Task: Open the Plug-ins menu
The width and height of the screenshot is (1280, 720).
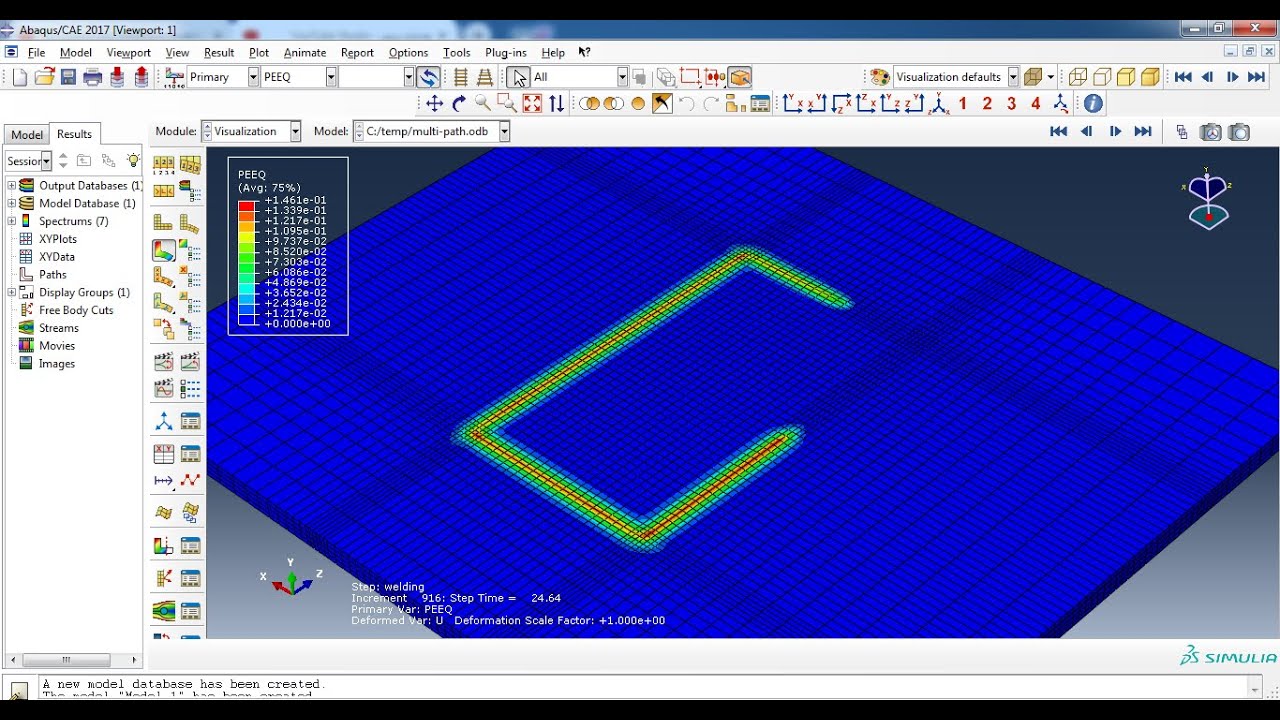Action: pos(505,53)
